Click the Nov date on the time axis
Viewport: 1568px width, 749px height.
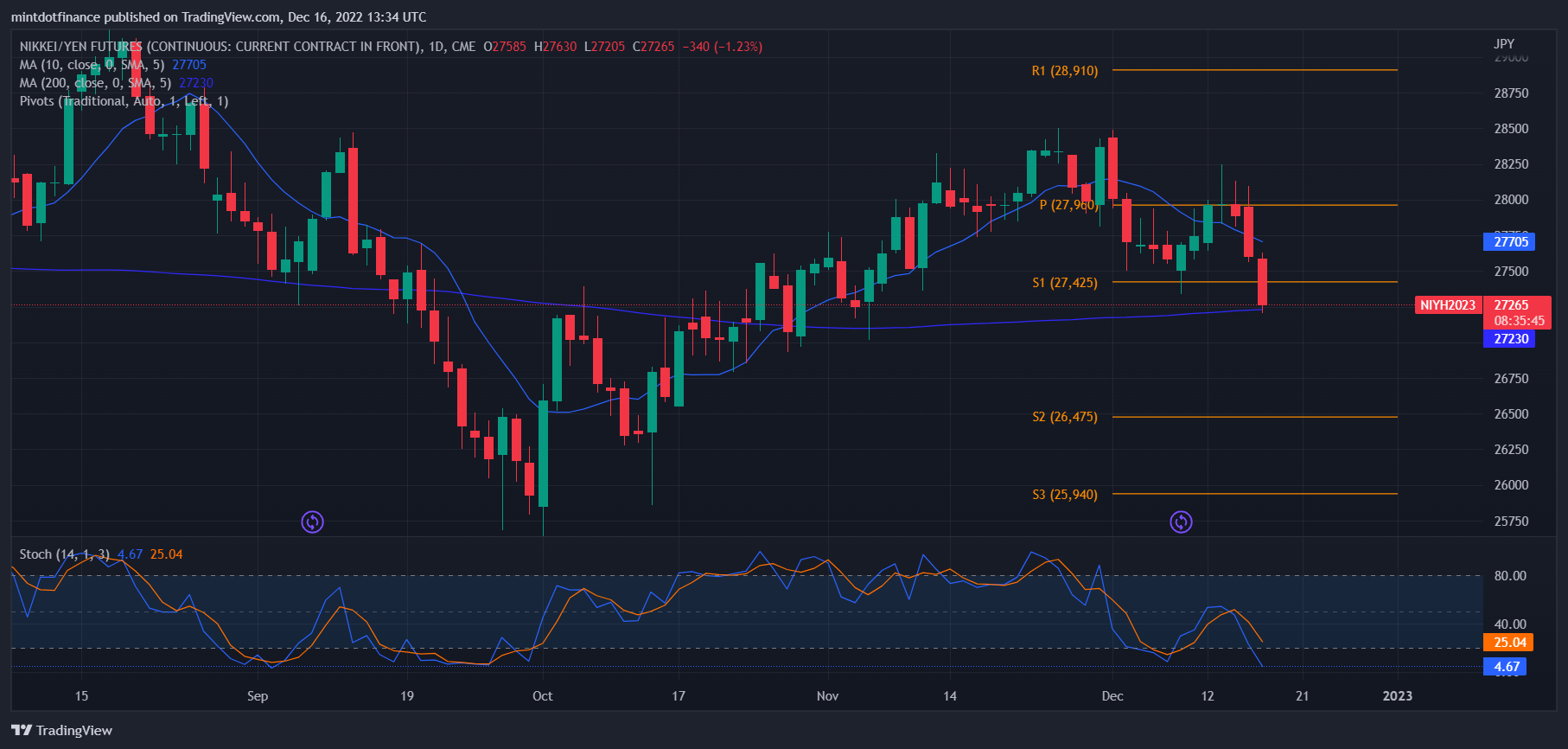827,696
